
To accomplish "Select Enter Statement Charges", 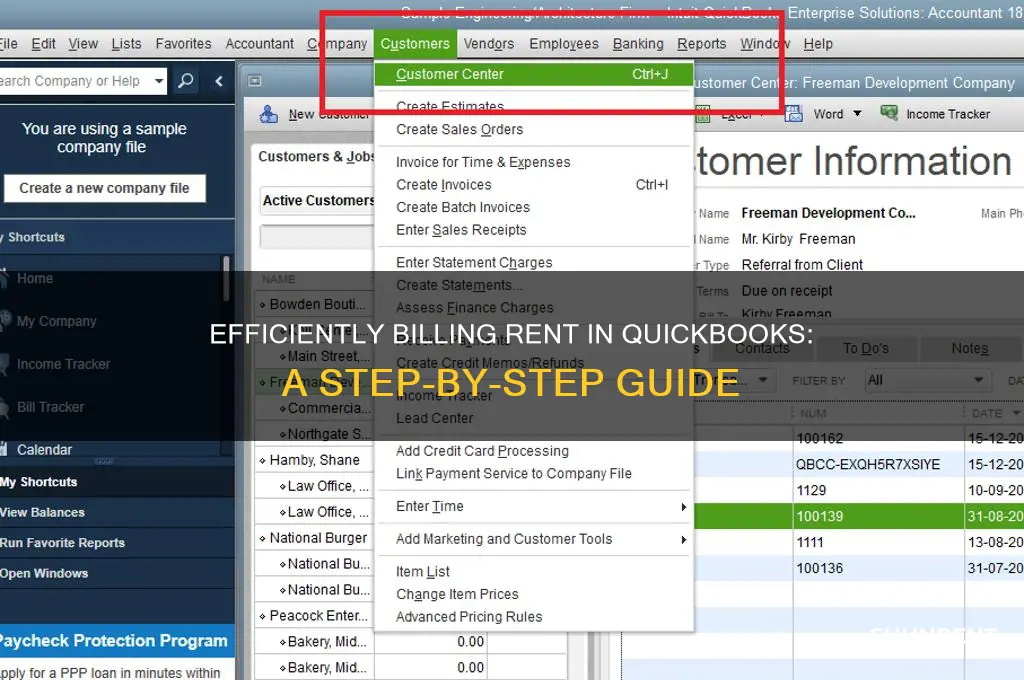I will point(474,263).
